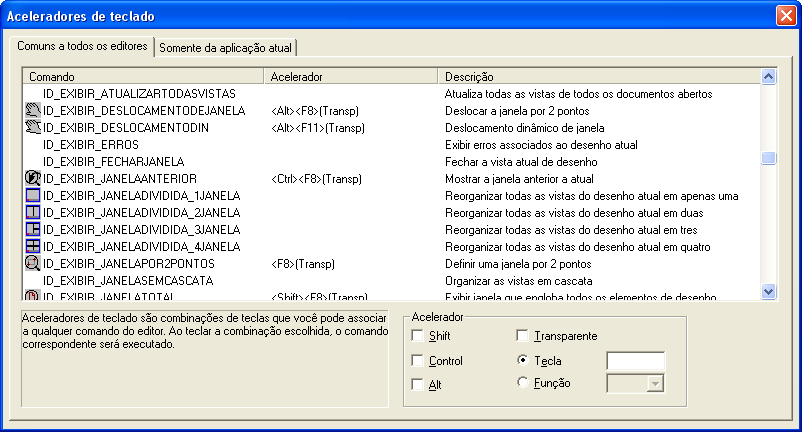Open the Comuns a todos os editores tab

pos(83,47)
